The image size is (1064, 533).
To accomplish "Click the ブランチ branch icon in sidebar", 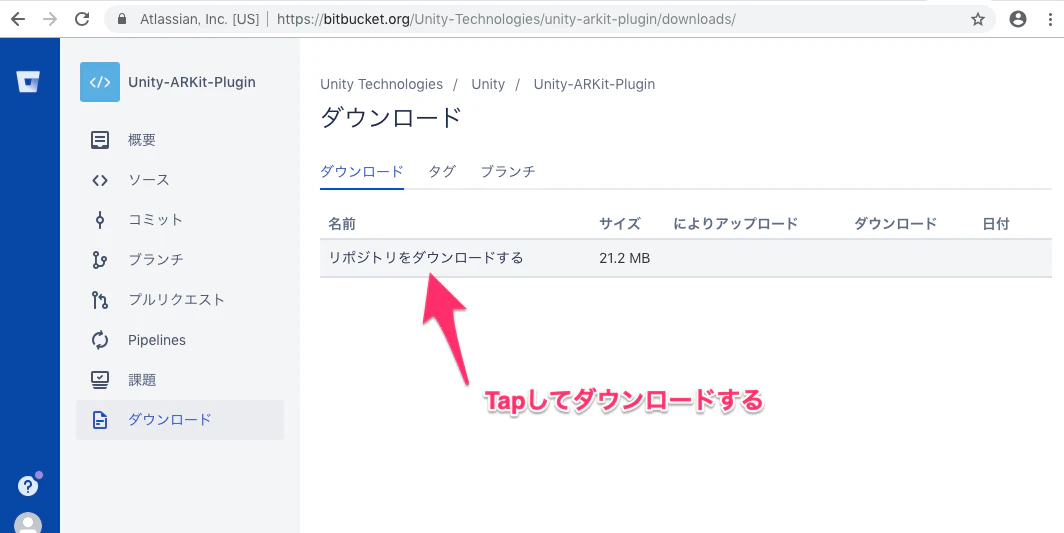I will pyautogui.click(x=100, y=259).
